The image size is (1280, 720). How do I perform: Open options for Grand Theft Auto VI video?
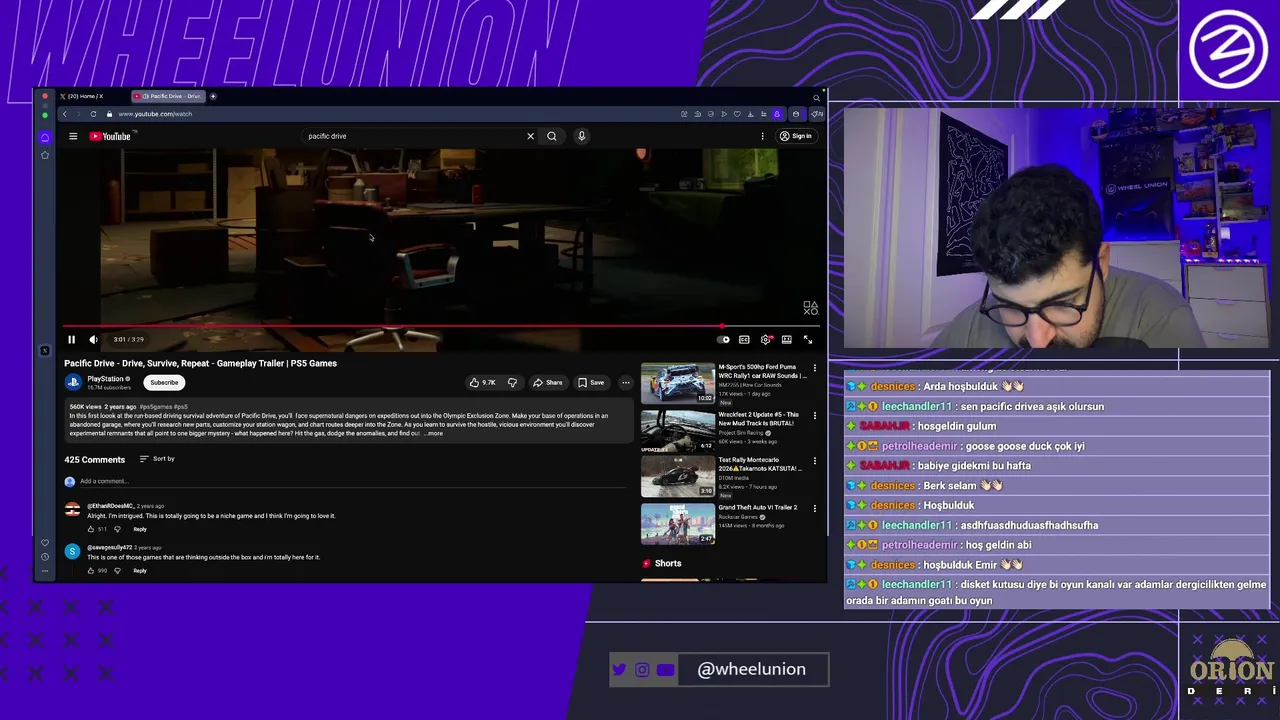click(x=814, y=508)
